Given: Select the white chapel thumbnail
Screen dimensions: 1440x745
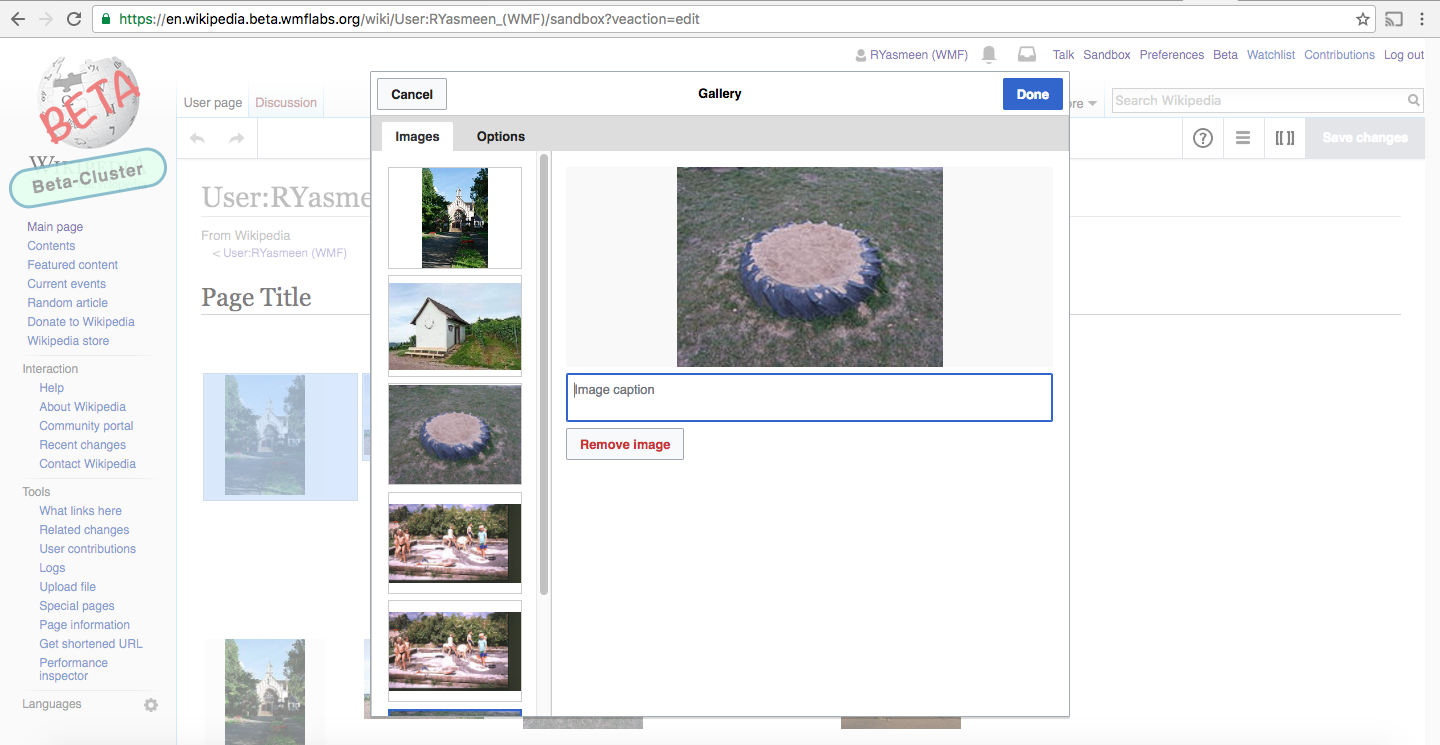Looking at the screenshot, I should 455,326.
